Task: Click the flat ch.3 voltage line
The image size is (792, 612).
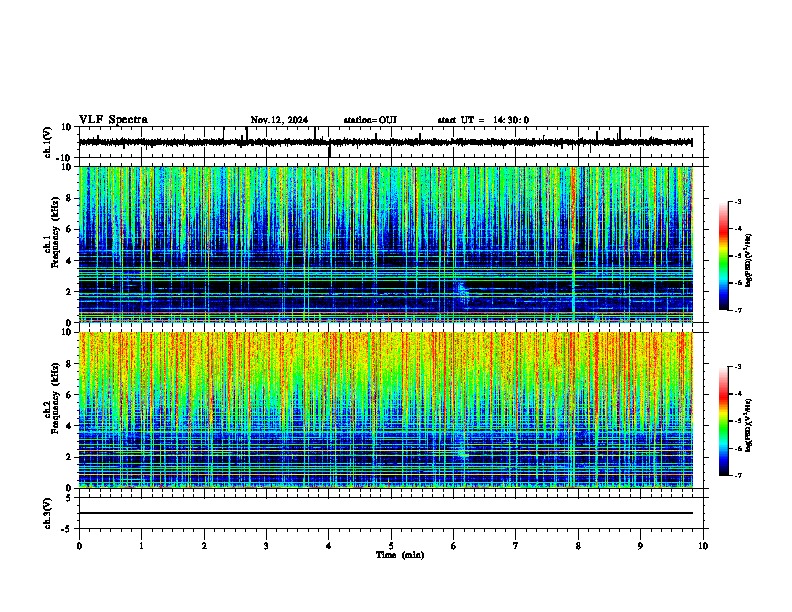Action: [x=385, y=513]
